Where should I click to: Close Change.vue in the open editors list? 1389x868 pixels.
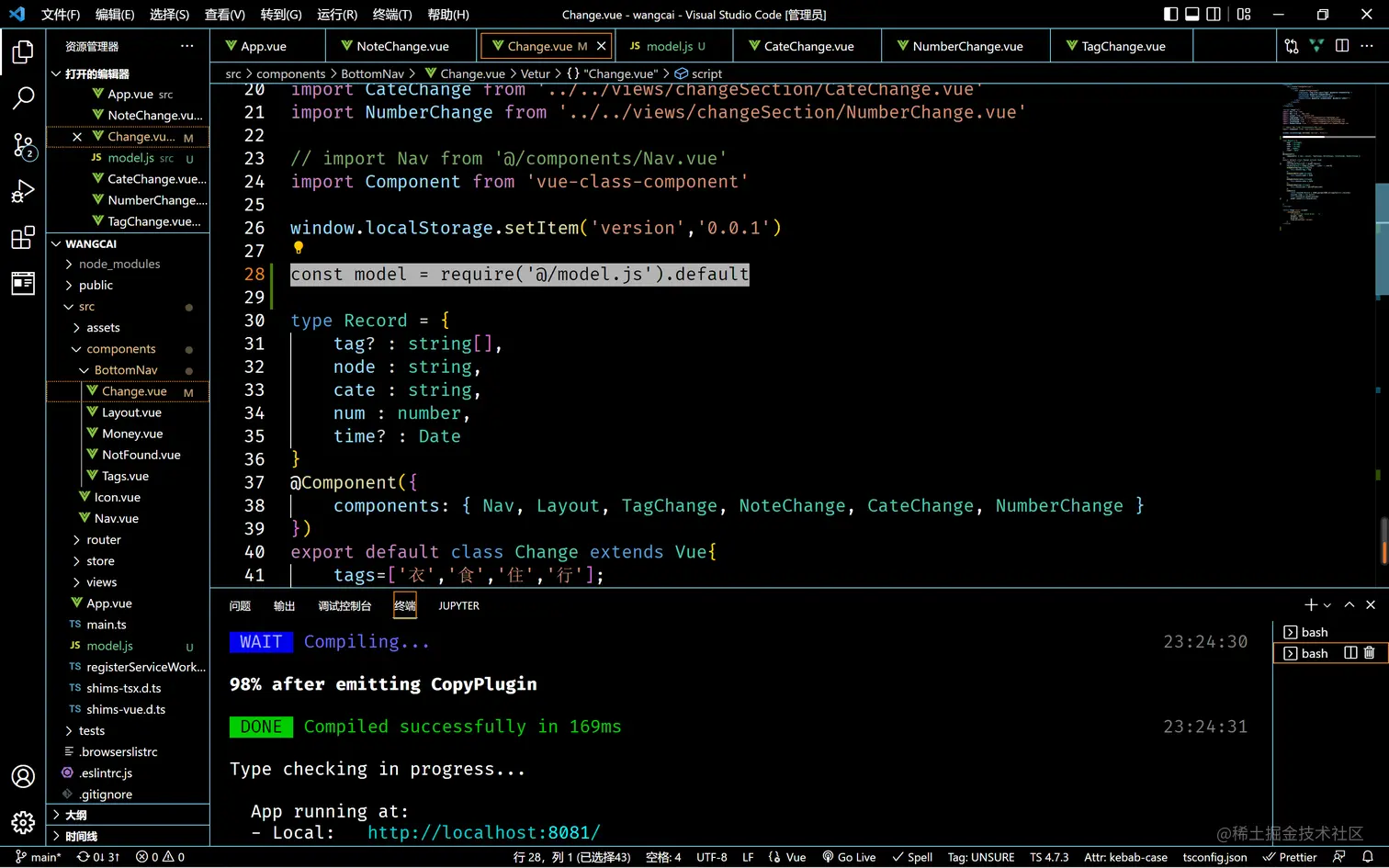point(77,137)
